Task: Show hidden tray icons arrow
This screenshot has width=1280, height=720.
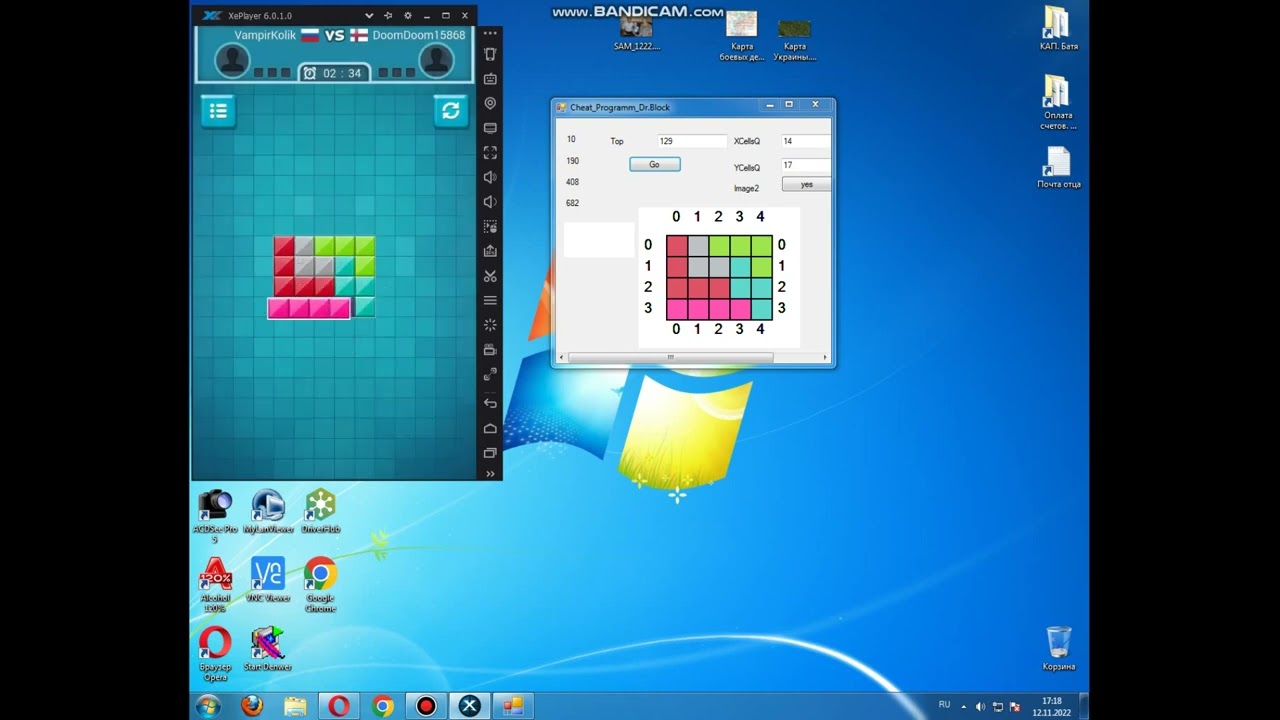Action: [964, 706]
